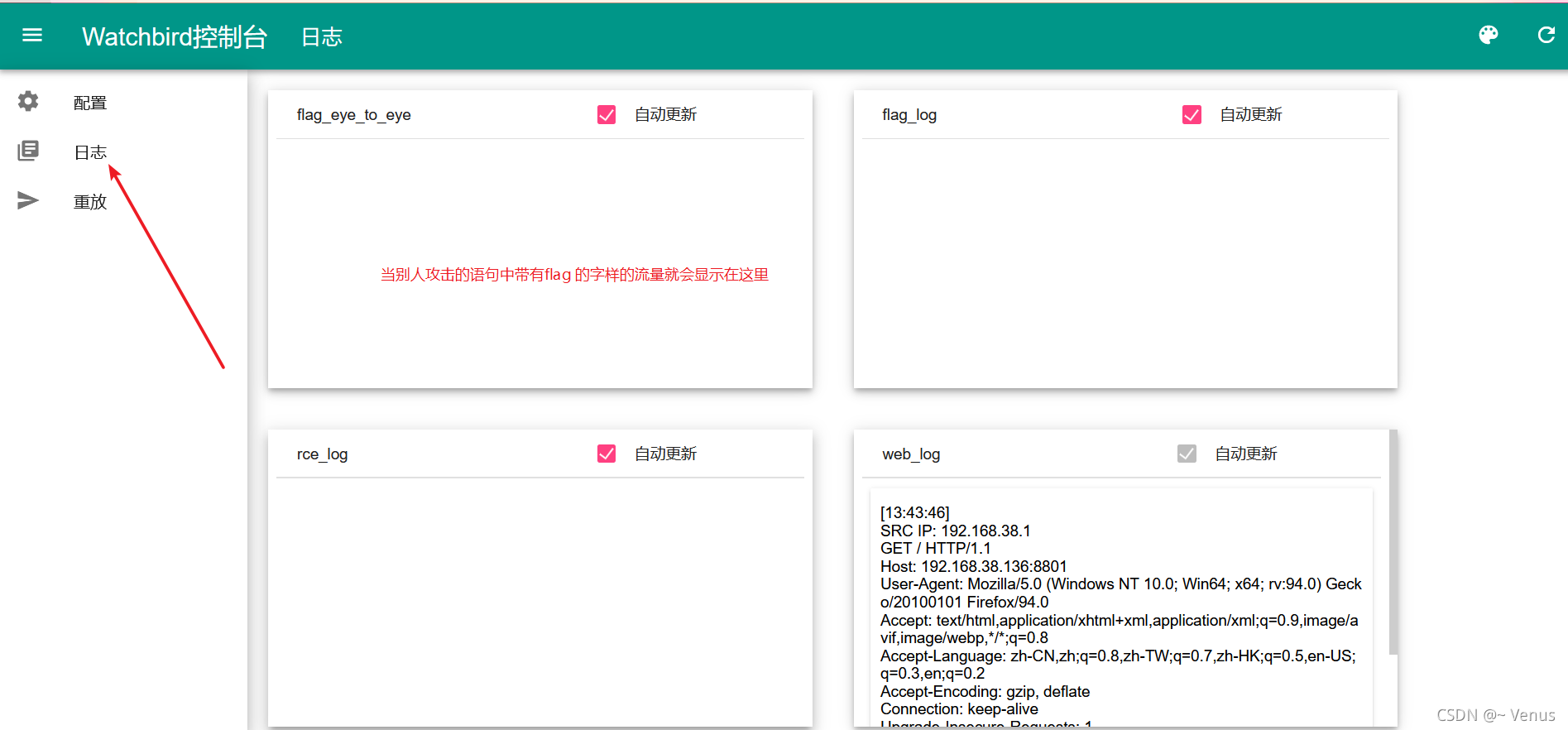Click the Connection: keep-alive line
Viewport: 1568px width, 730px height.
(959, 709)
